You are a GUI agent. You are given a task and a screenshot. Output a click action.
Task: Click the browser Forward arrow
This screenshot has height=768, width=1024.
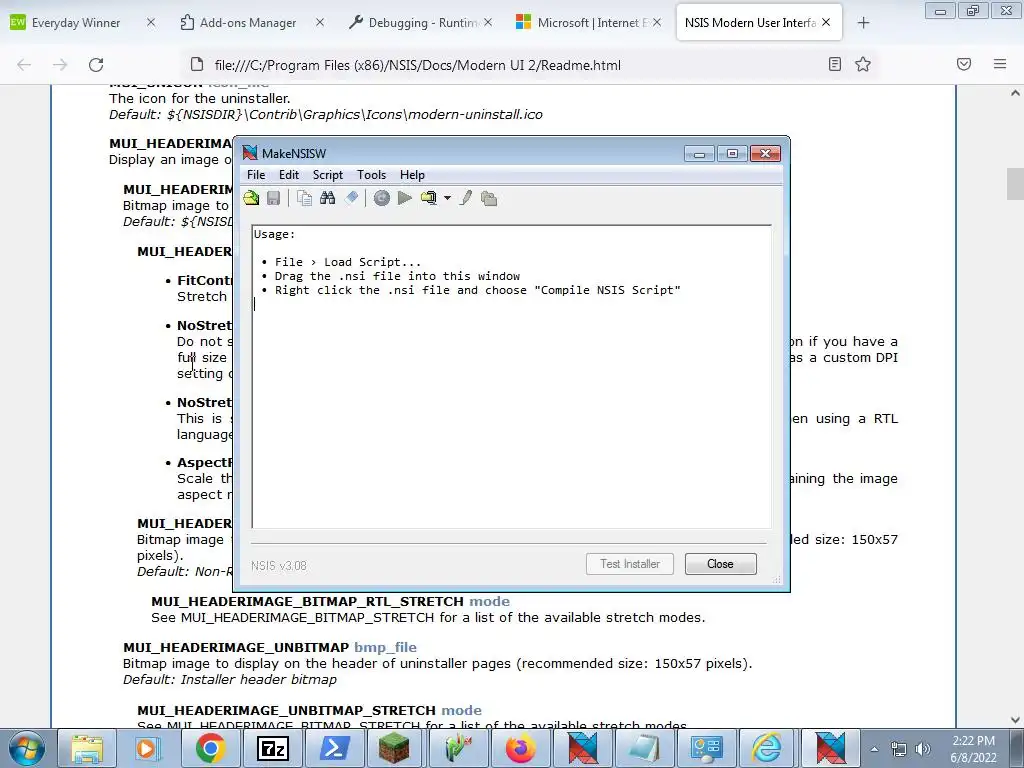pyautogui.click(x=60, y=65)
